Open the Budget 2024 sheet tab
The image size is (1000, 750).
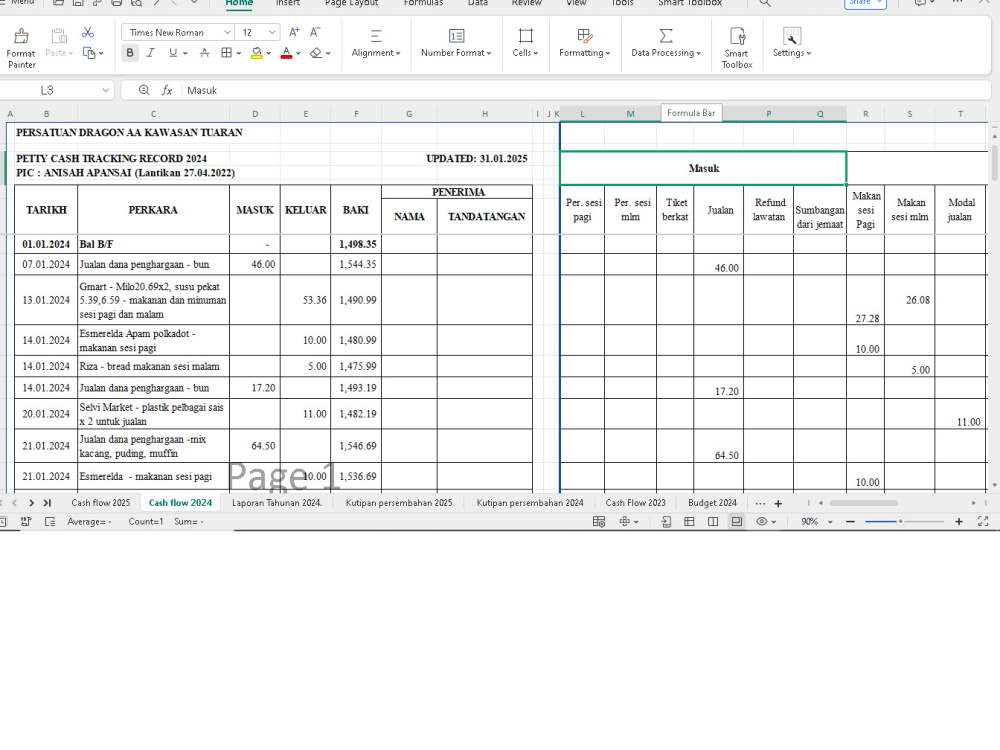point(712,503)
